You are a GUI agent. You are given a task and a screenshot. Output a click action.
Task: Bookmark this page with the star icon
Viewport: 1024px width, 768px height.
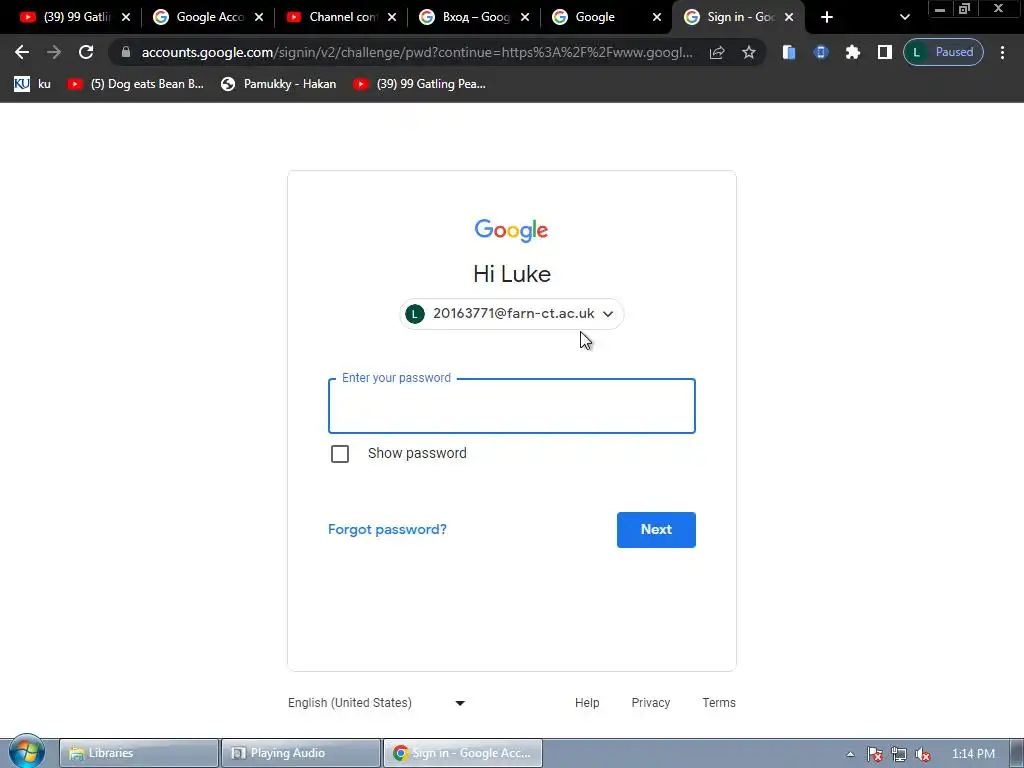(x=749, y=52)
